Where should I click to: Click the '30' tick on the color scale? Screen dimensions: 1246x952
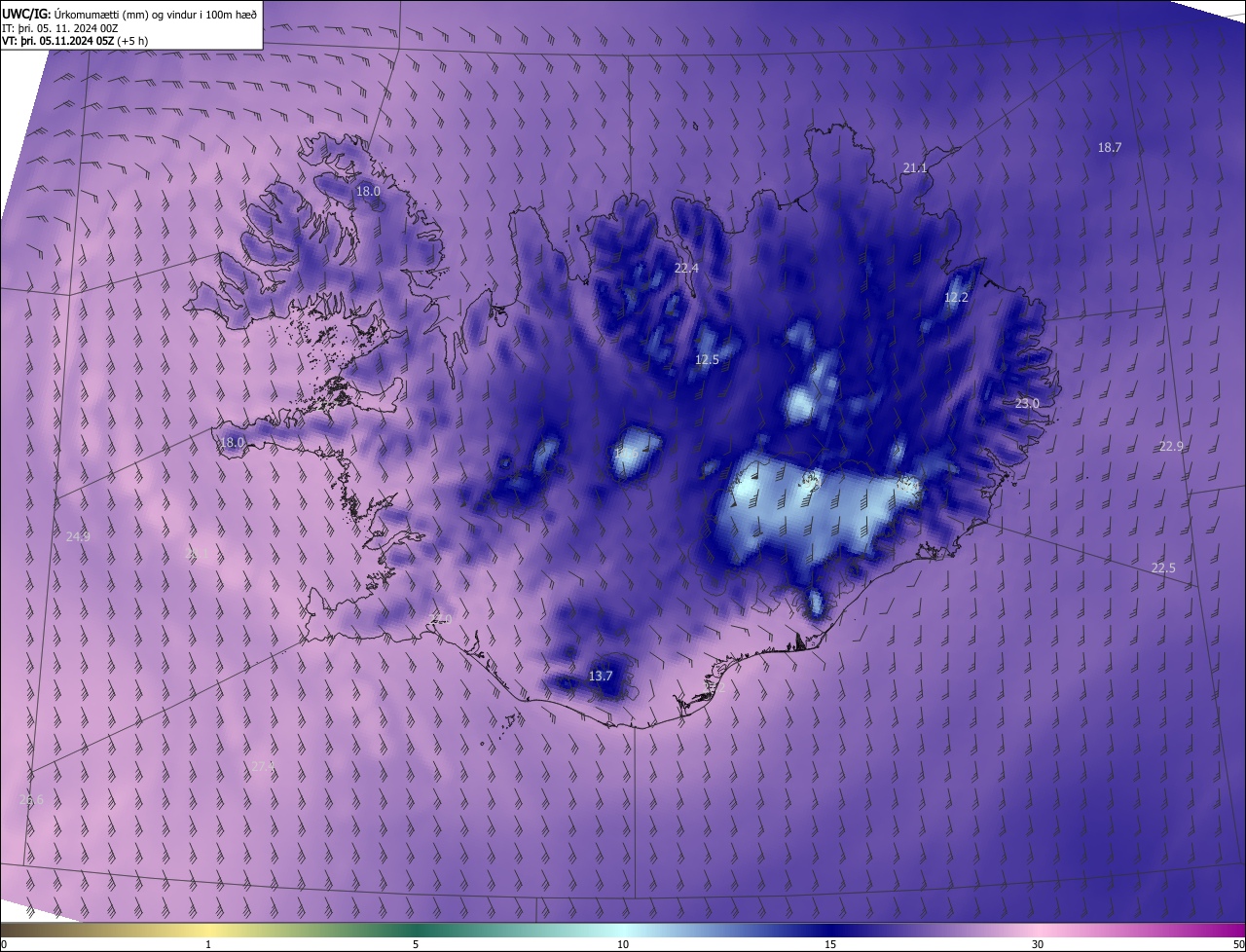pos(1038,944)
